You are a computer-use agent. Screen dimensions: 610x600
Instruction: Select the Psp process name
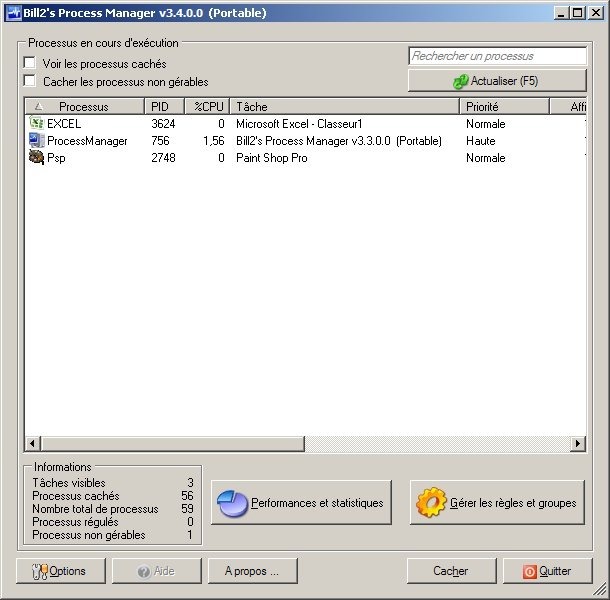point(56,158)
